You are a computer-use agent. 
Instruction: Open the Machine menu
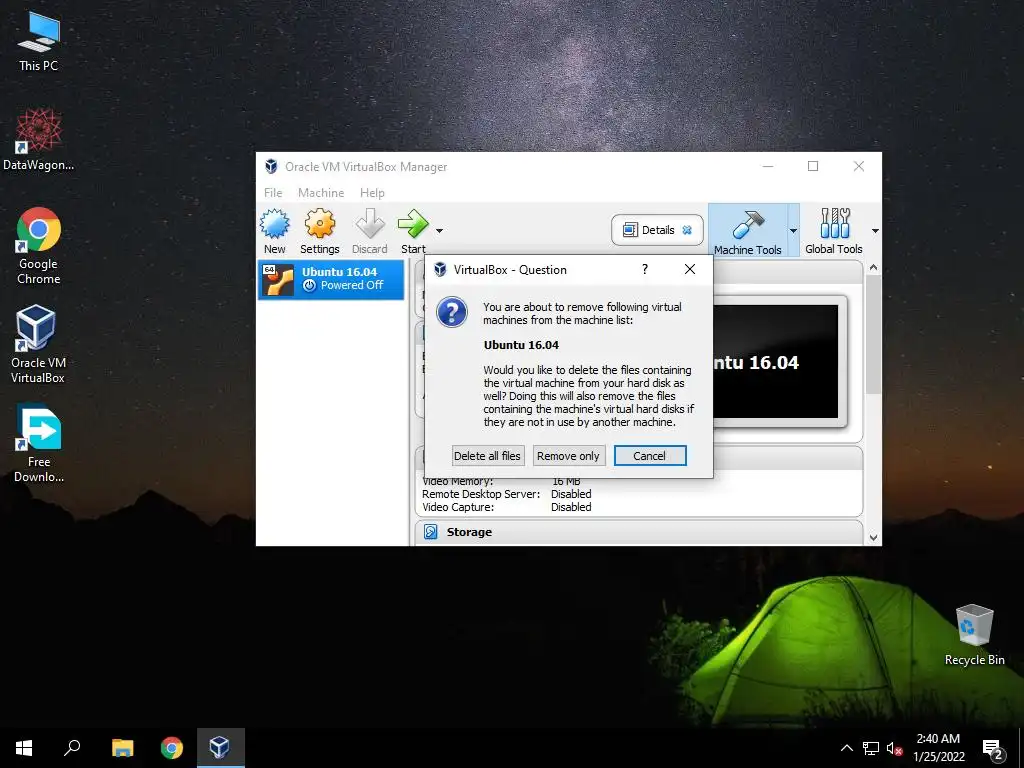click(x=321, y=193)
